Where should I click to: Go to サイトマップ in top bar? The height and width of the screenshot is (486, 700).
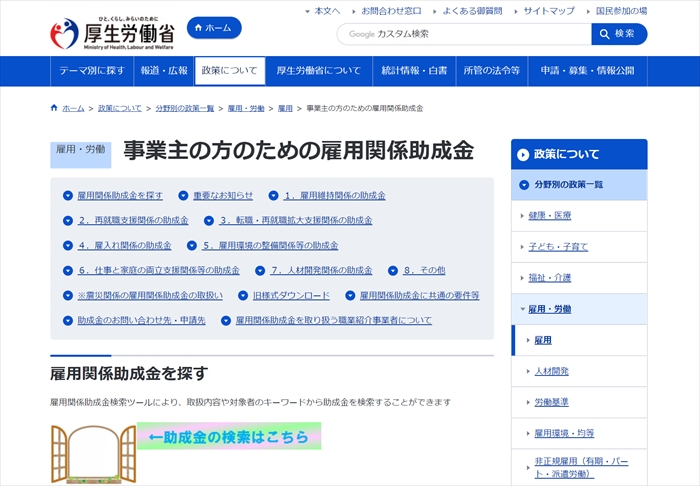pyautogui.click(x=548, y=11)
